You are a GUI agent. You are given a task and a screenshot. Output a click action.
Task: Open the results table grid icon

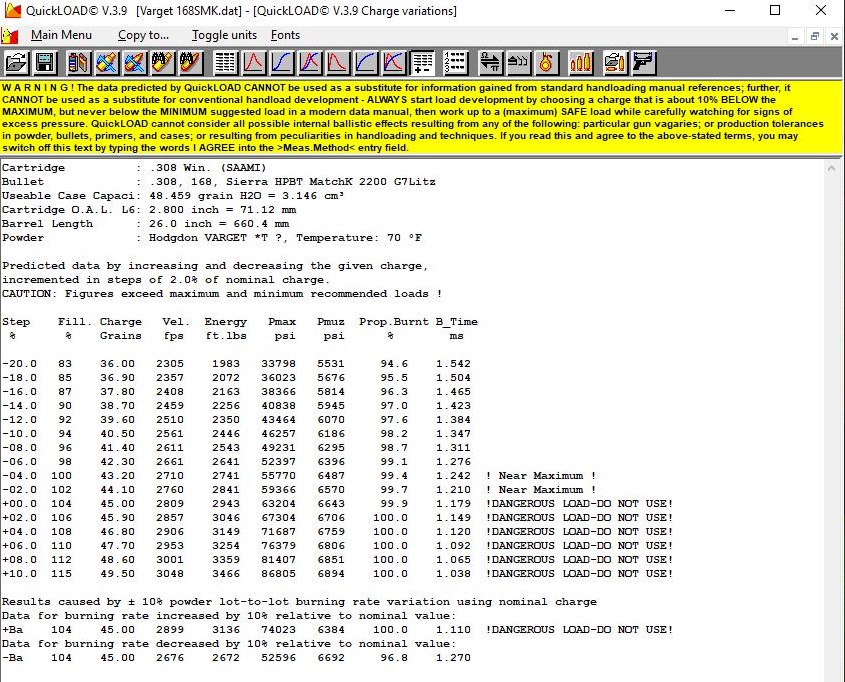pyautogui.click(x=225, y=63)
